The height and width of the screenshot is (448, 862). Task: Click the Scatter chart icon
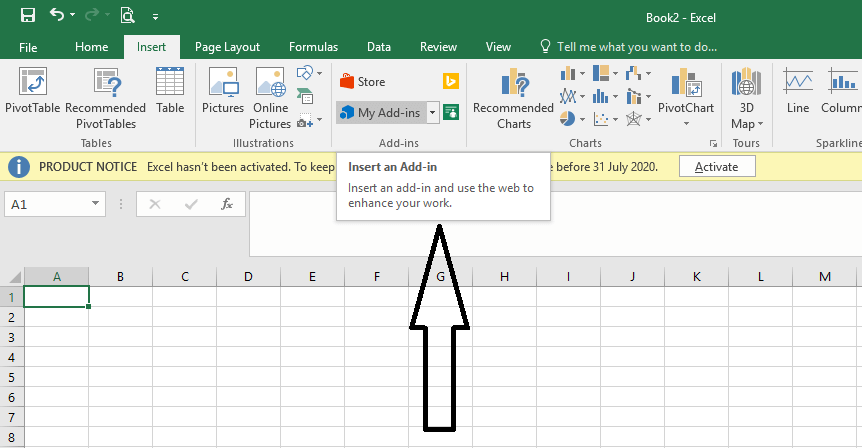(601, 119)
